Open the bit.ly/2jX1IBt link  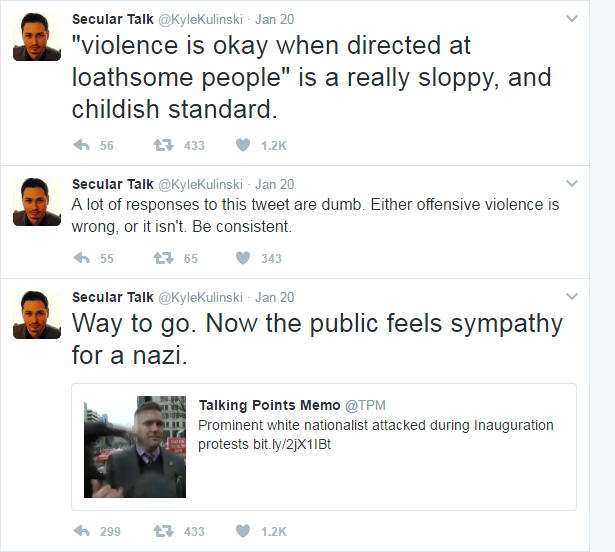(x=292, y=444)
